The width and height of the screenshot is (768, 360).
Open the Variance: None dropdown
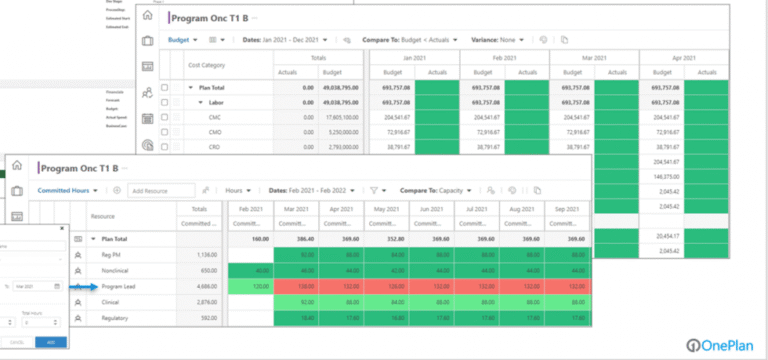498,40
